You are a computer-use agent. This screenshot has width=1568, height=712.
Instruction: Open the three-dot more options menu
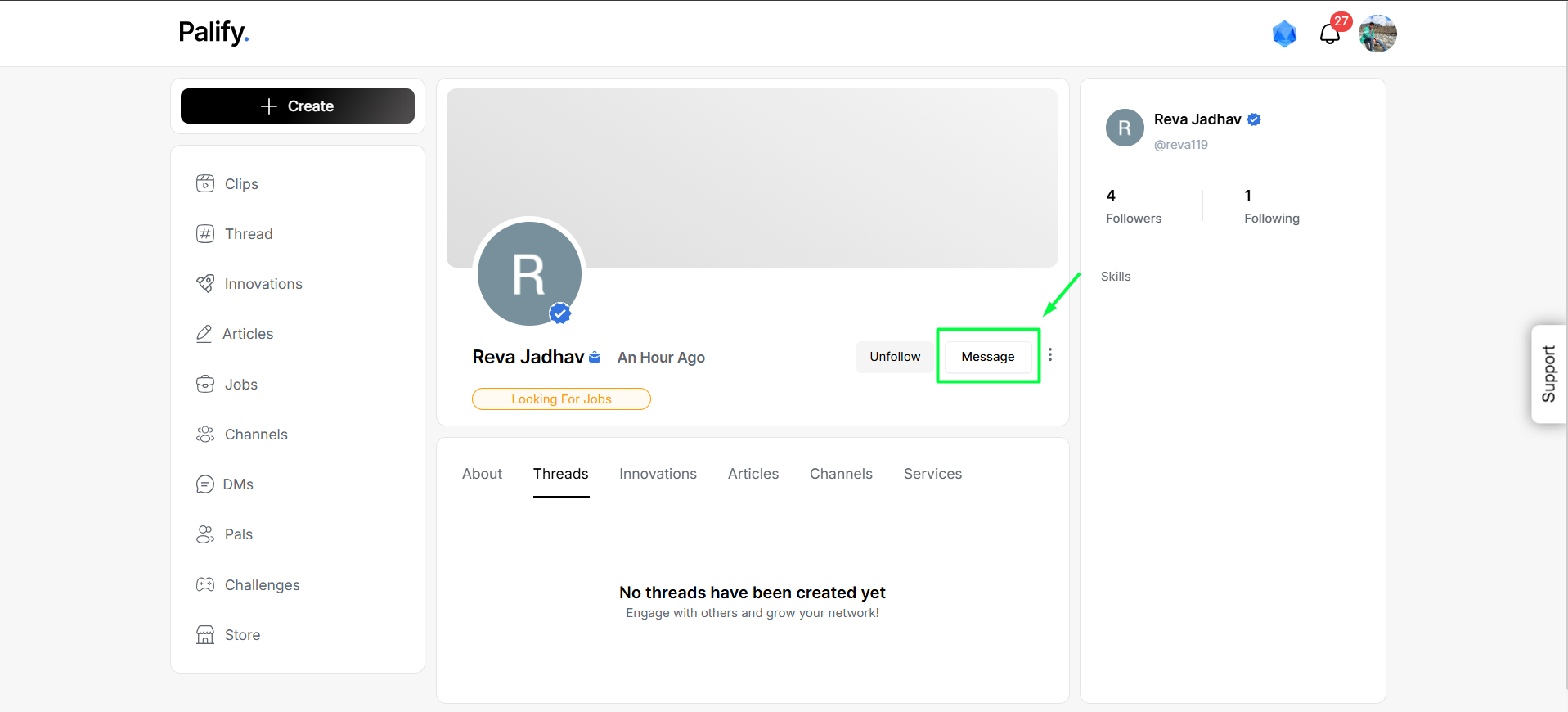(1050, 355)
